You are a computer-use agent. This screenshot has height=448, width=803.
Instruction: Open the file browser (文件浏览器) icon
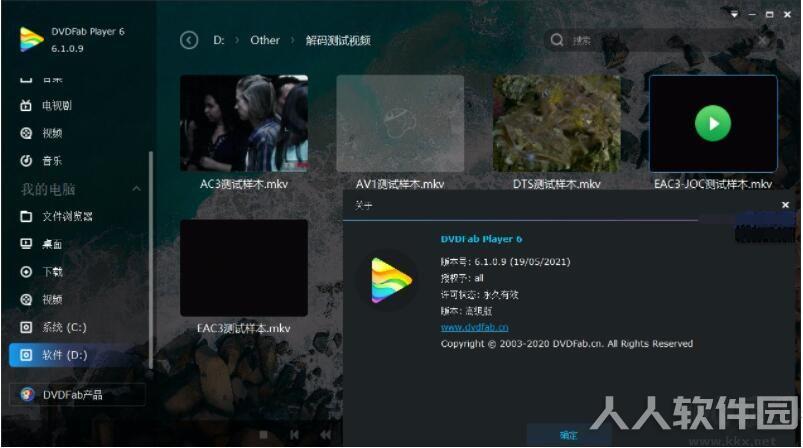coord(26,216)
